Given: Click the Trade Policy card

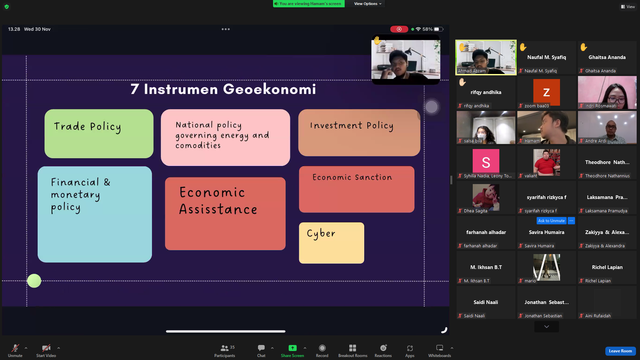Looking at the screenshot, I should point(99,133).
